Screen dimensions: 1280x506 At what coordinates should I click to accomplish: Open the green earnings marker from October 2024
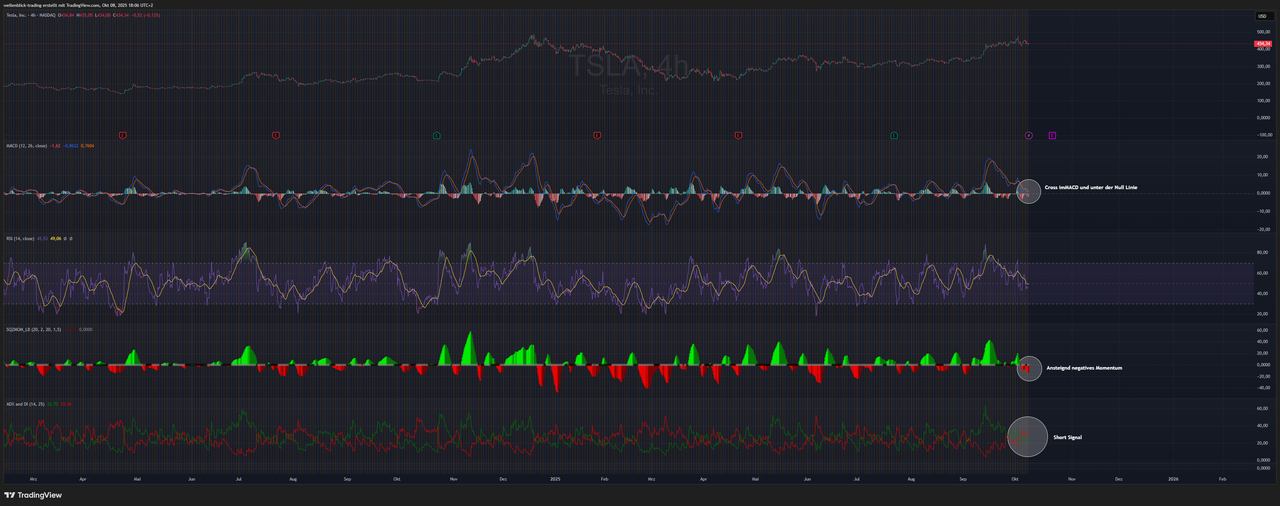(436, 135)
